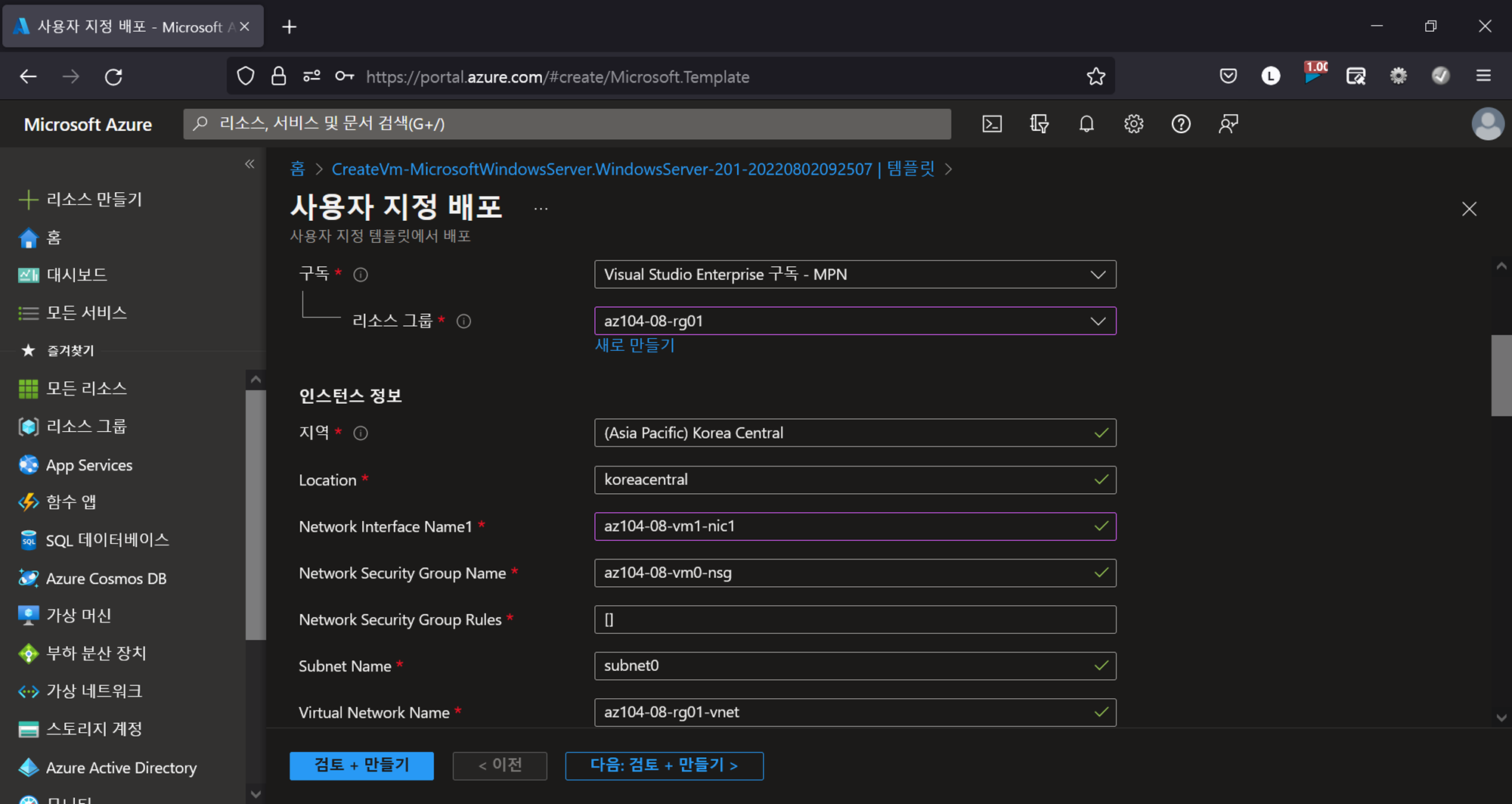
Task: Click info icon next to 구독
Action: click(x=361, y=275)
